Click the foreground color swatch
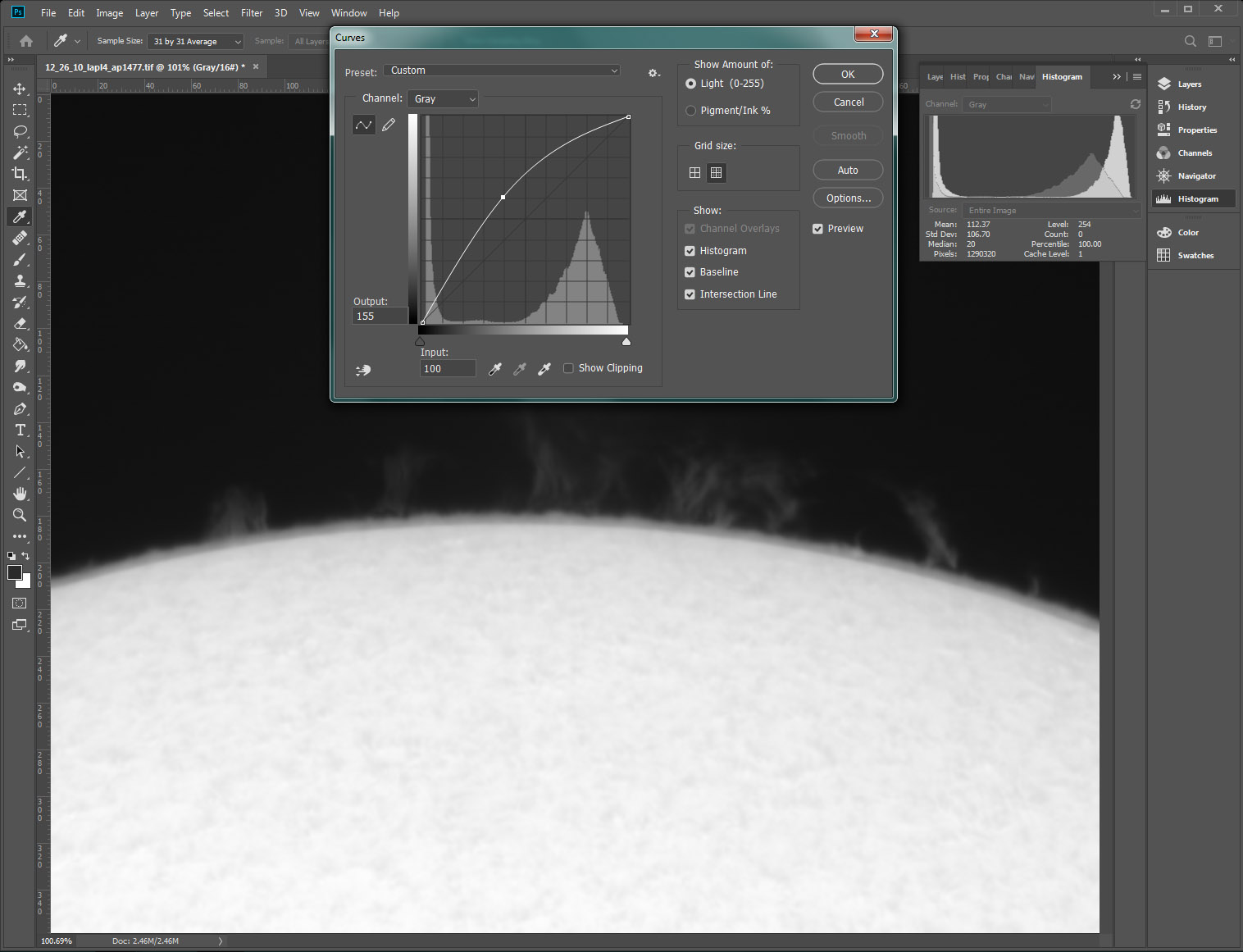The width and height of the screenshot is (1243, 952). click(x=15, y=572)
